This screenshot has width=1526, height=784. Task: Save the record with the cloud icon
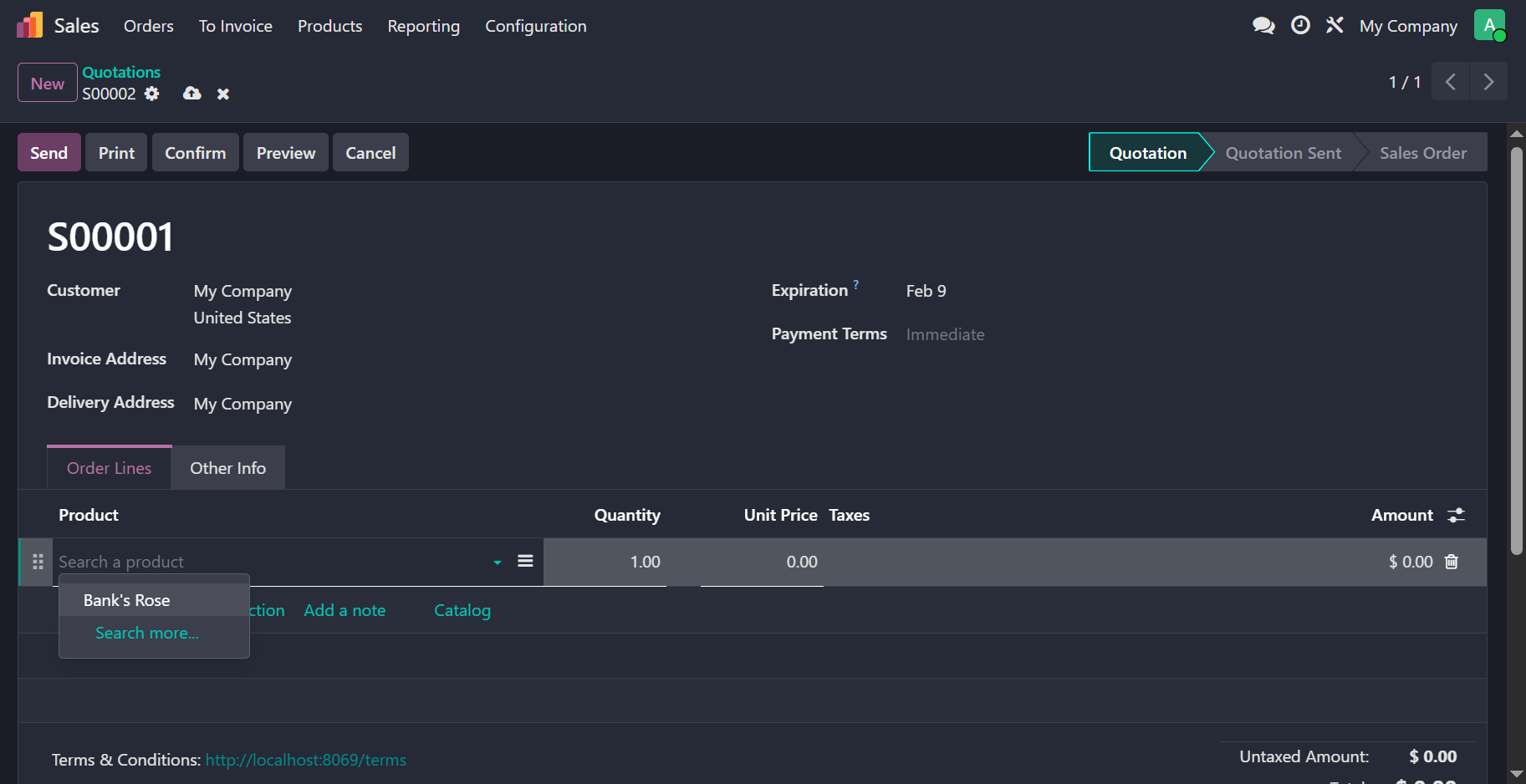pos(191,94)
